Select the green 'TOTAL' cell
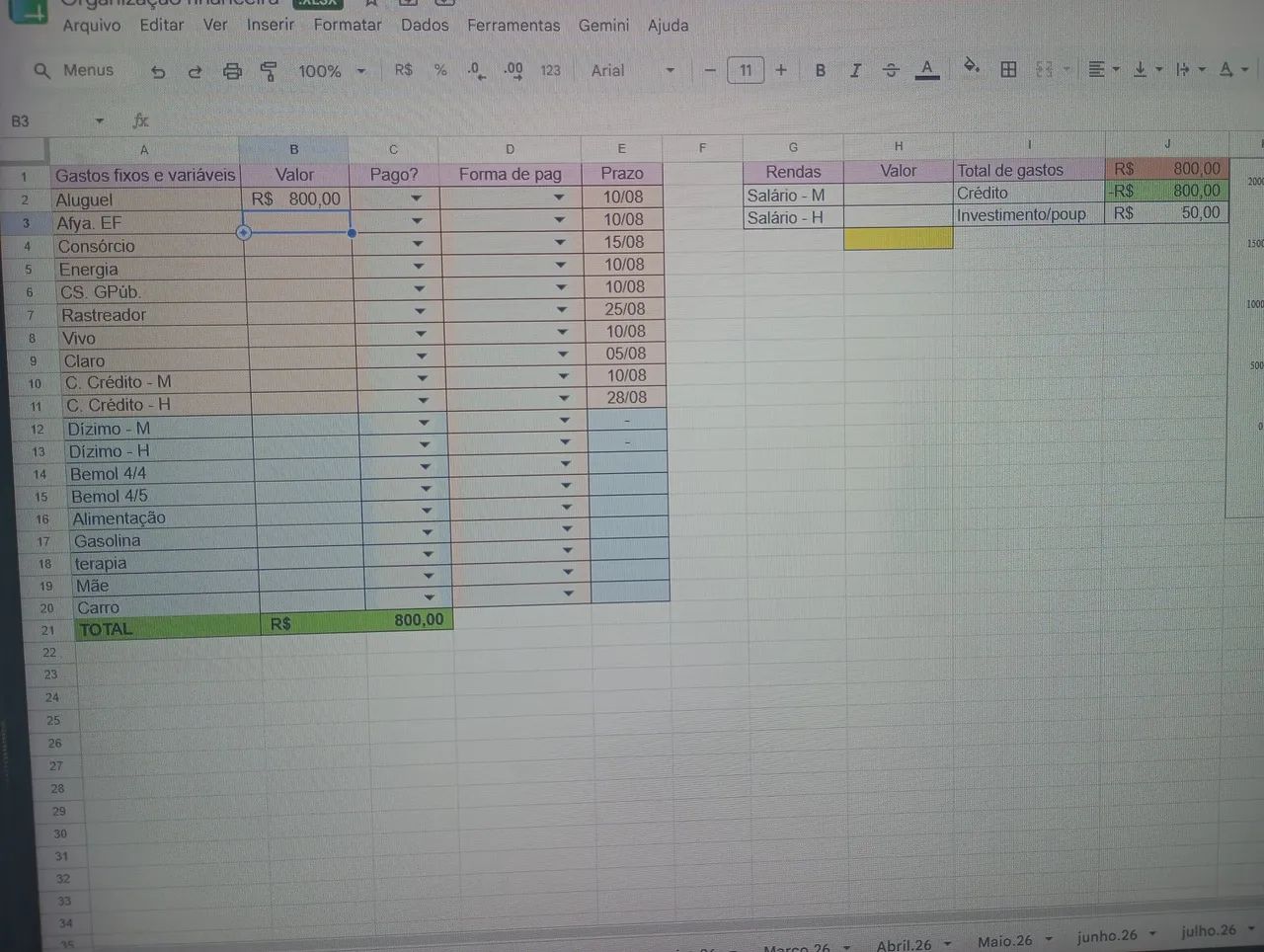Screen dimensions: 1264x952 pos(167,629)
